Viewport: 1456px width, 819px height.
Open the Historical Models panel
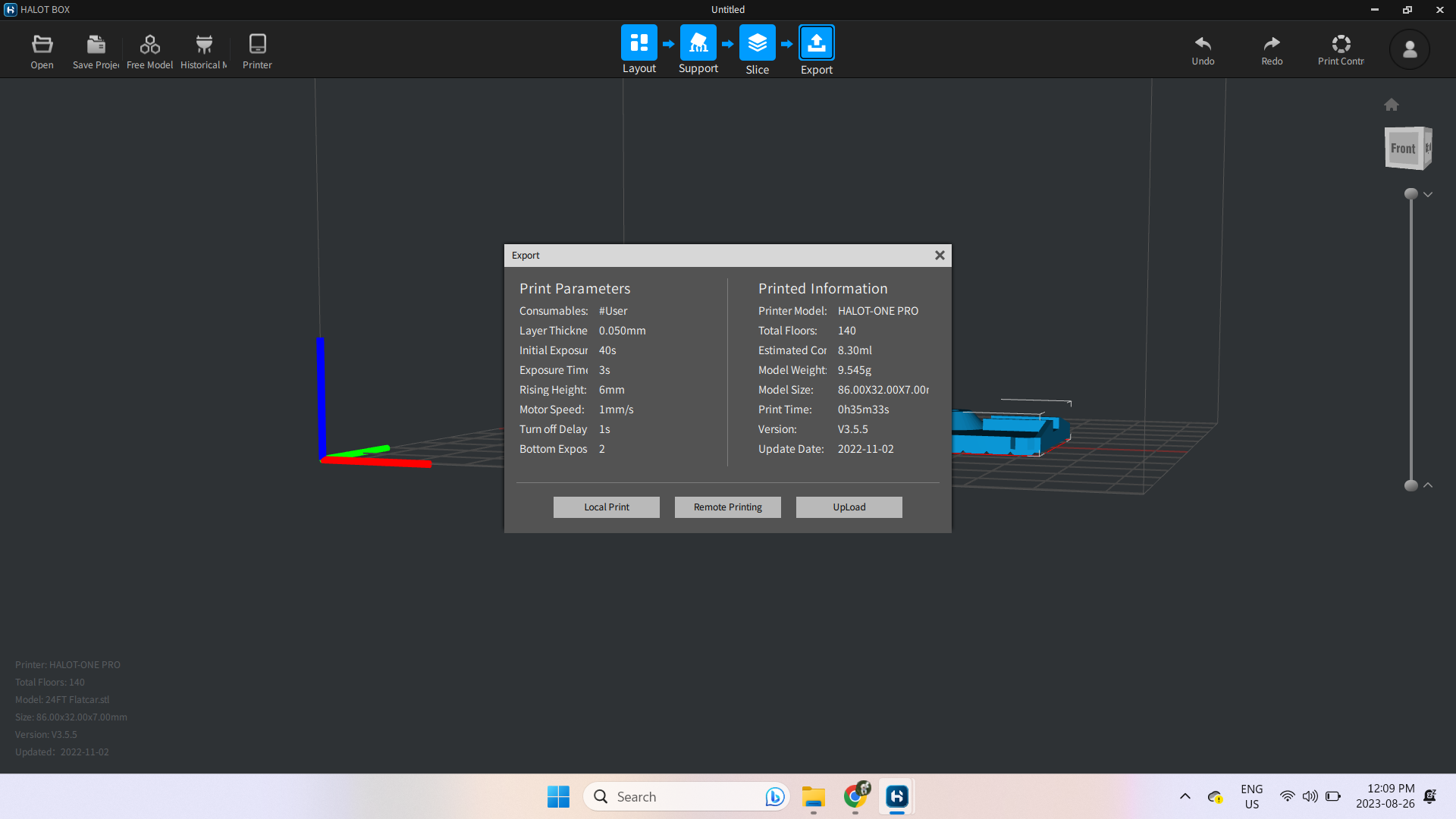click(x=203, y=49)
